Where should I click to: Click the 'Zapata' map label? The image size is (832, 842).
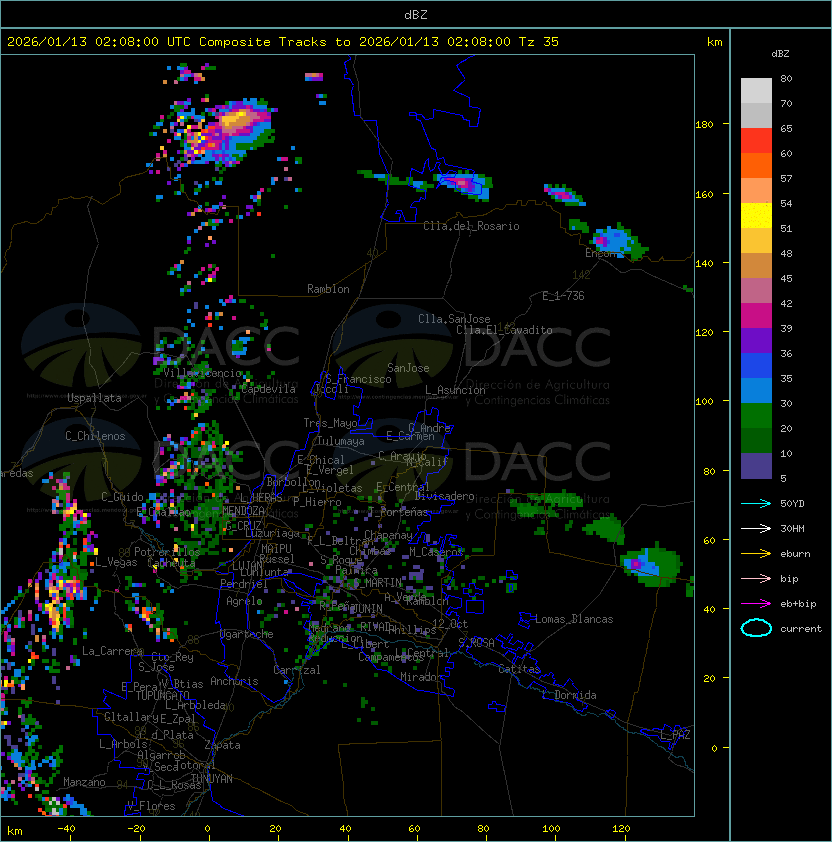click(222, 745)
